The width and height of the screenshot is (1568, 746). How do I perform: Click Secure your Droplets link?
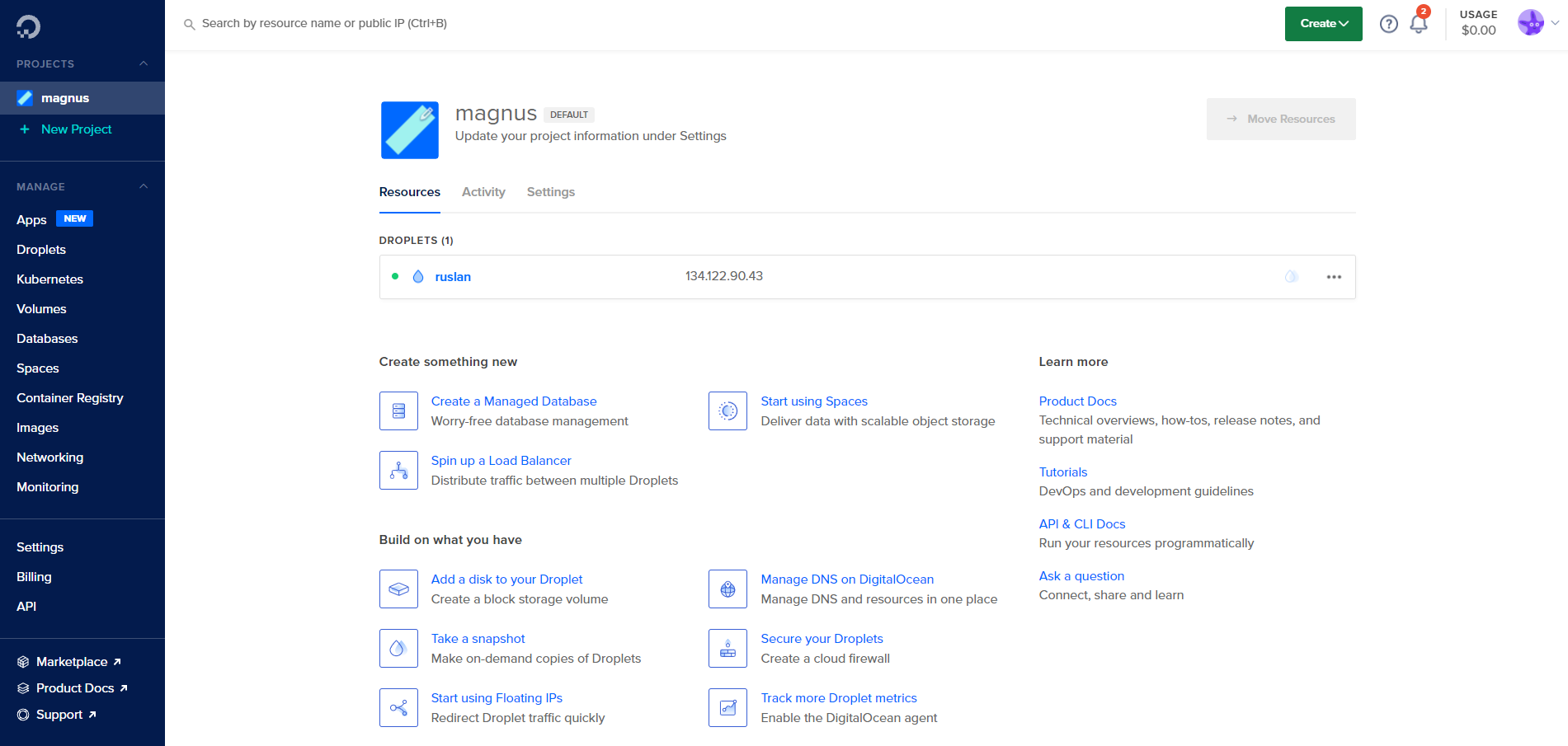(x=822, y=639)
